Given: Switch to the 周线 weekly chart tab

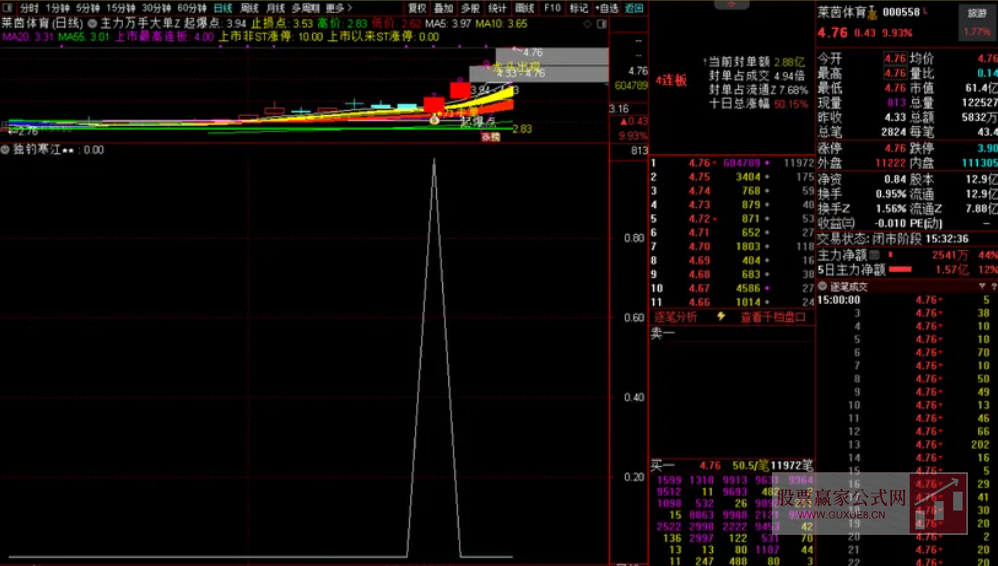Looking at the screenshot, I should click(x=249, y=7).
